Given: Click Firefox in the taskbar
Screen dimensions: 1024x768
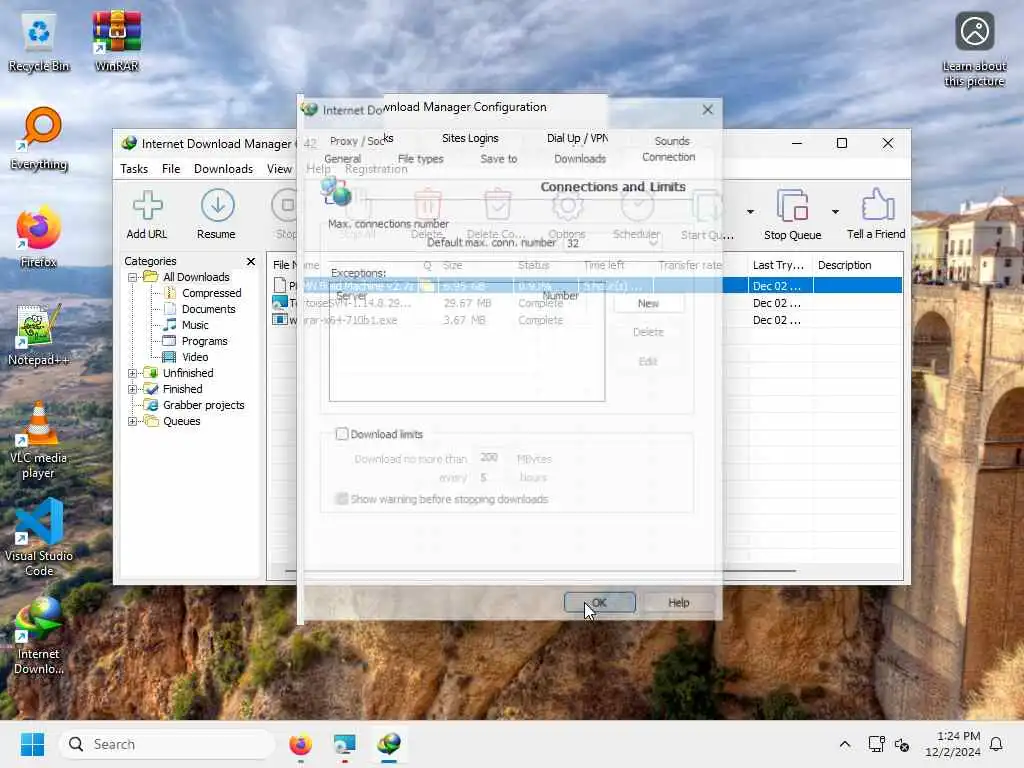Looking at the screenshot, I should tap(300, 744).
